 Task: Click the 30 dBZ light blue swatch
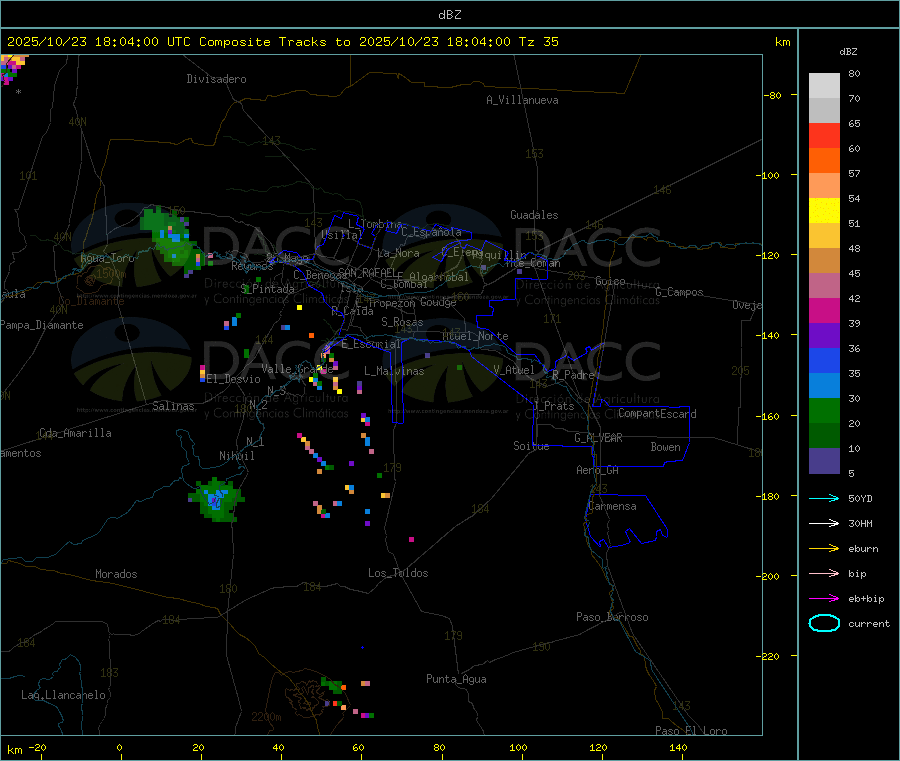coord(824,386)
